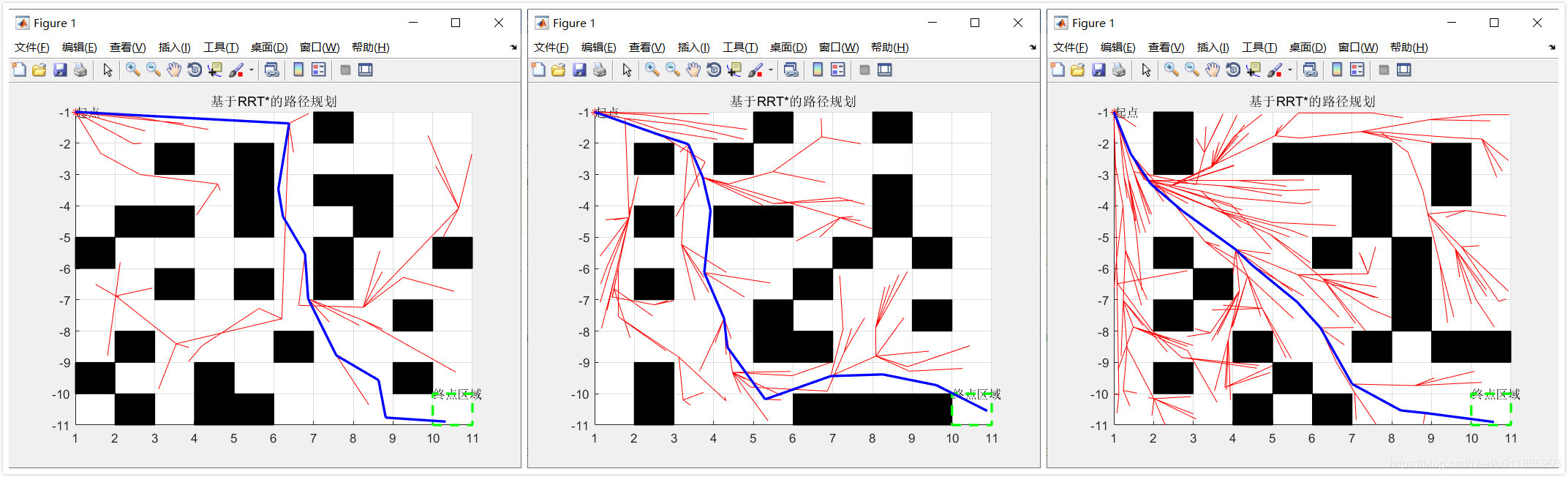The width and height of the screenshot is (1568, 477).
Task: Select Rotate 3D tool in middle Figure window
Action: 714,70
